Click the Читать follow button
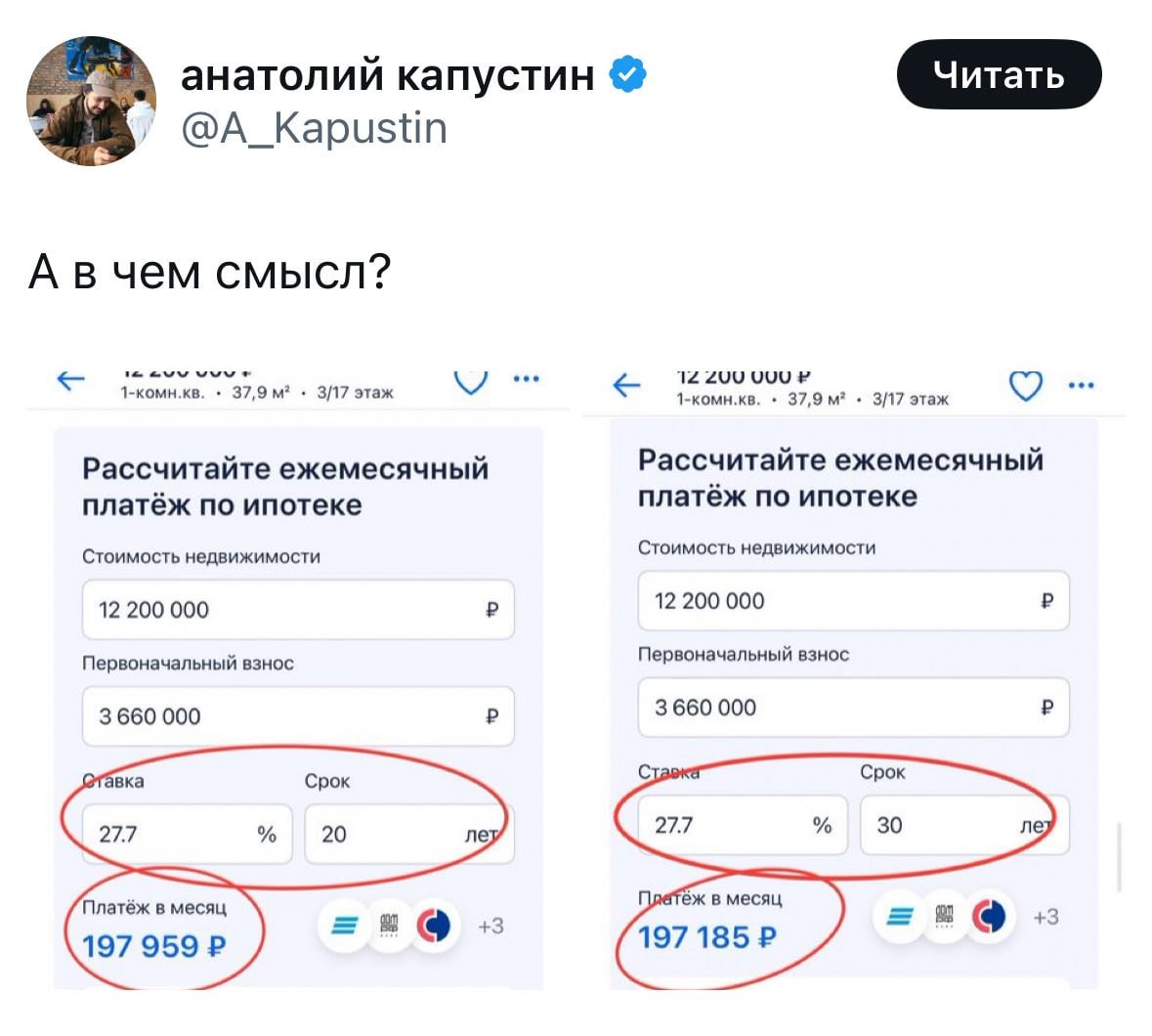Screen dimensions: 1152x1036 (x=999, y=74)
